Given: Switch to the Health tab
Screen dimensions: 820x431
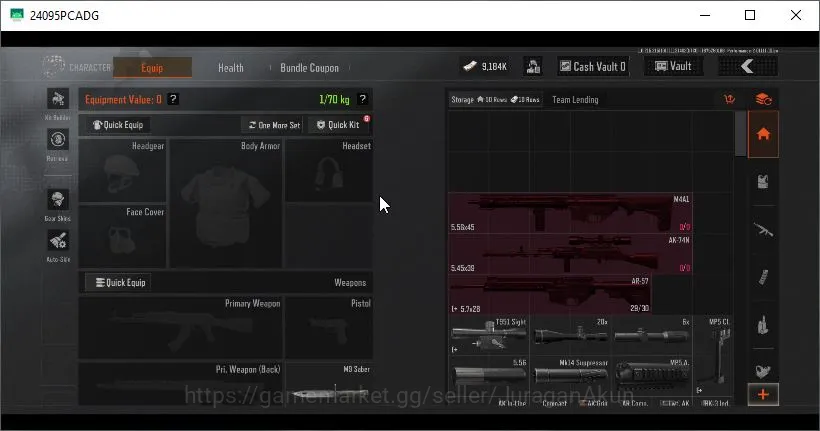Looking at the screenshot, I should tap(231, 68).
